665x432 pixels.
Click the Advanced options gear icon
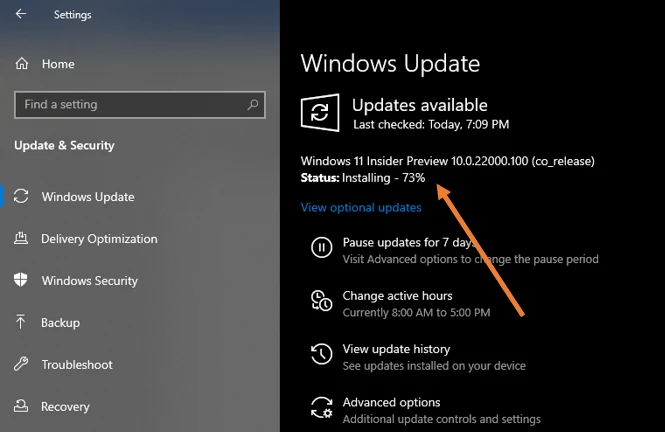pos(321,407)
